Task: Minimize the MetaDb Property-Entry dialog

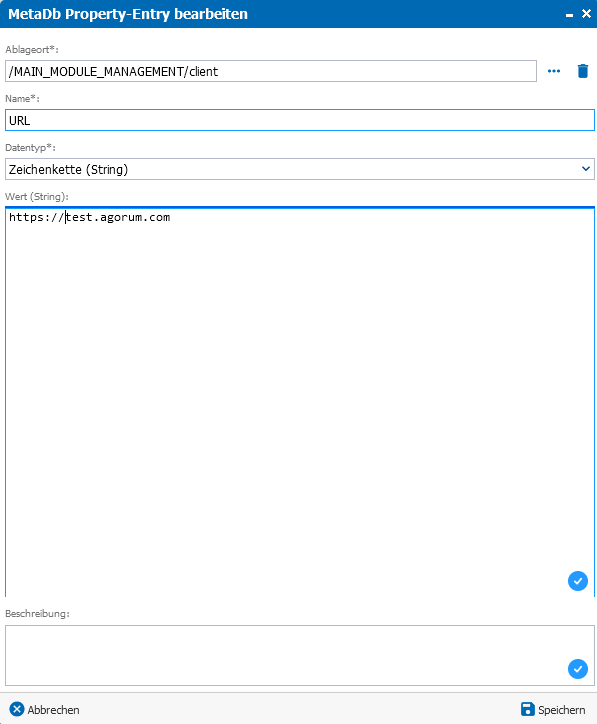Action: click(x=569, y=15)
